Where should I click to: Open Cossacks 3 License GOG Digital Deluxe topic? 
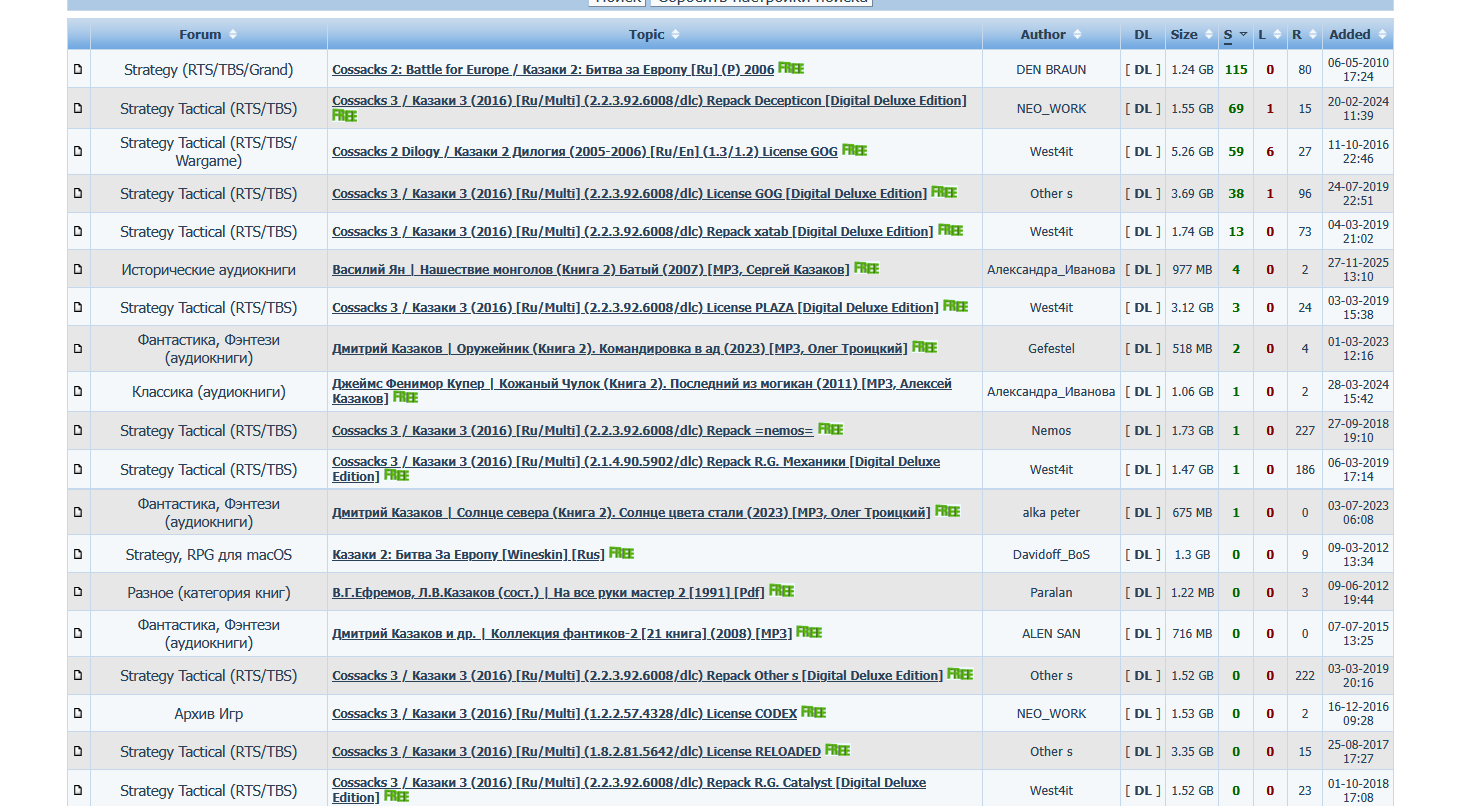point(629,194)
